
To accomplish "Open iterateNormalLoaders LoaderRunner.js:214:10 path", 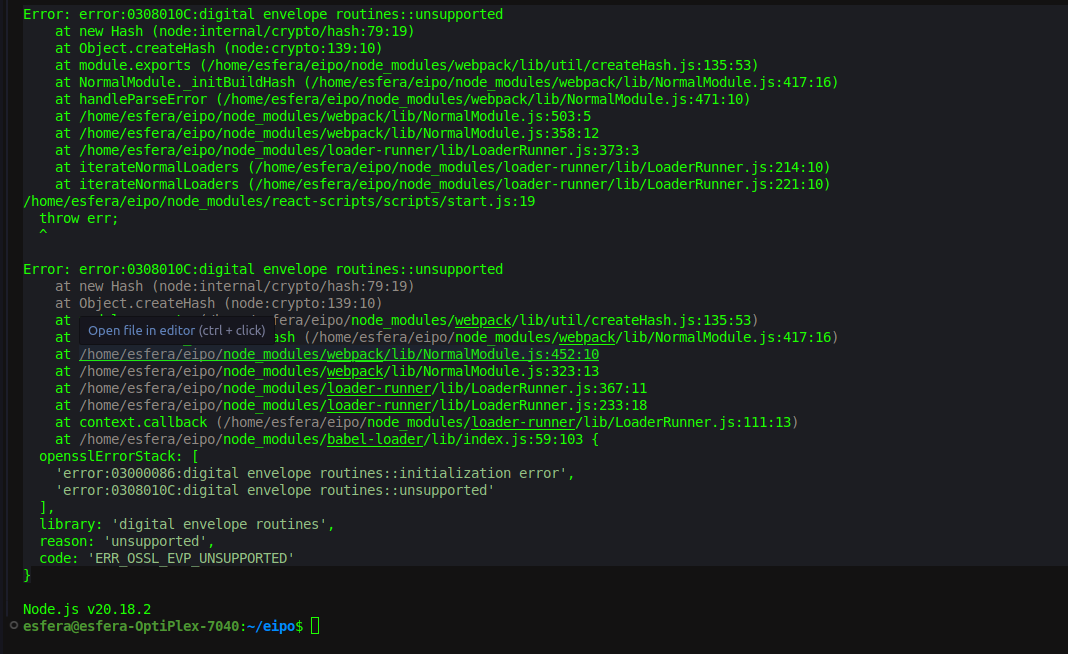I will pyautogui.click(x=539, y=167).
